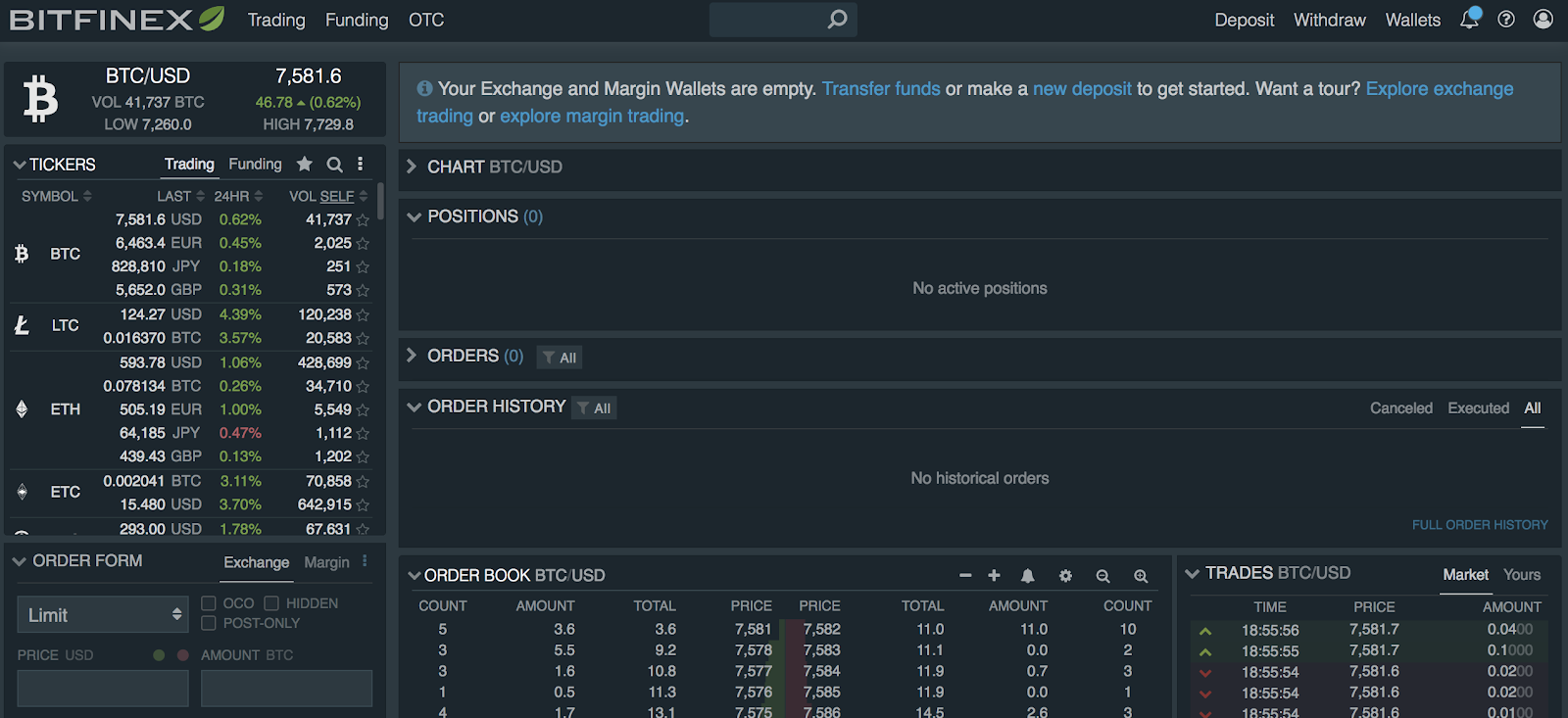Click Deposit in the top bar
Viewport: 1568px width, 718px height.
click(x=1245, y=20)
